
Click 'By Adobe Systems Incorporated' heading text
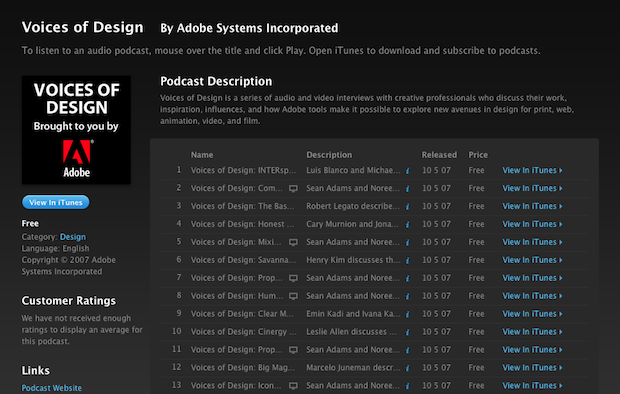(249, 28)
